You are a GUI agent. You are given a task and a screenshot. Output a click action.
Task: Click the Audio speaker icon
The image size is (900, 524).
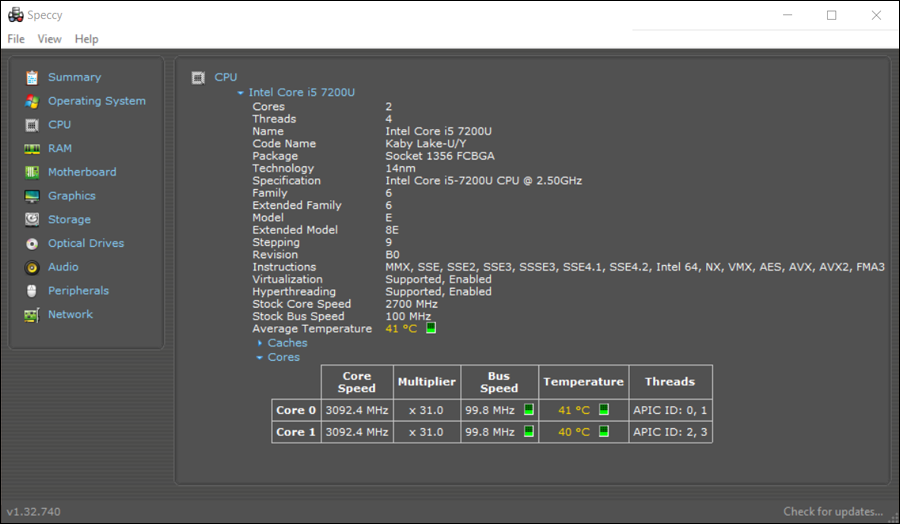[x=32, y=267]
